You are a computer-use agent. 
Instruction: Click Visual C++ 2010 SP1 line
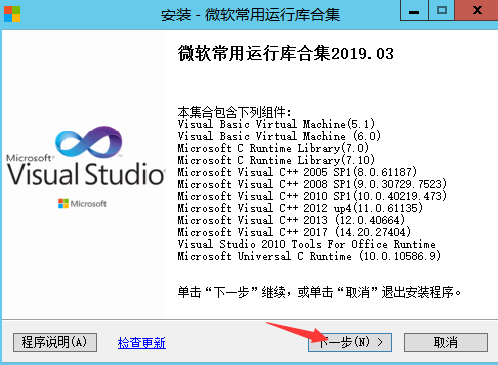pyautogui.click(x=312, y=196)
